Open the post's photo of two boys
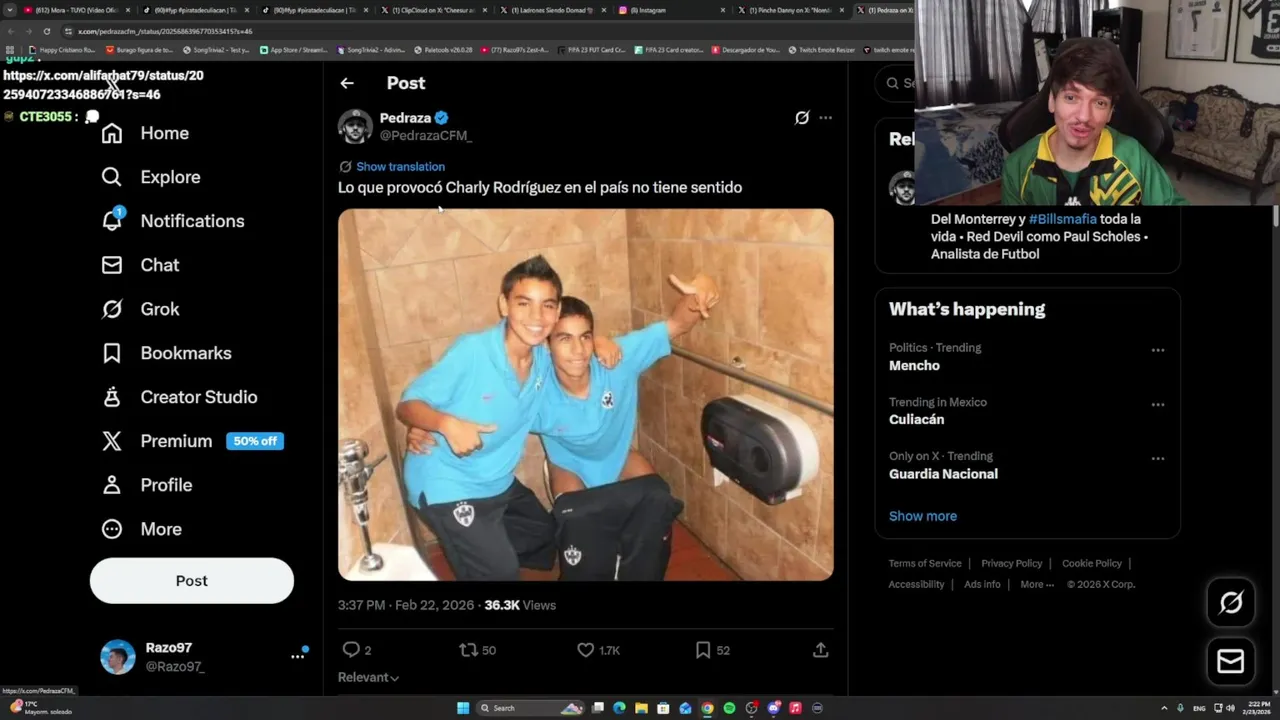 pyautogui.click(x=585, y=394)
